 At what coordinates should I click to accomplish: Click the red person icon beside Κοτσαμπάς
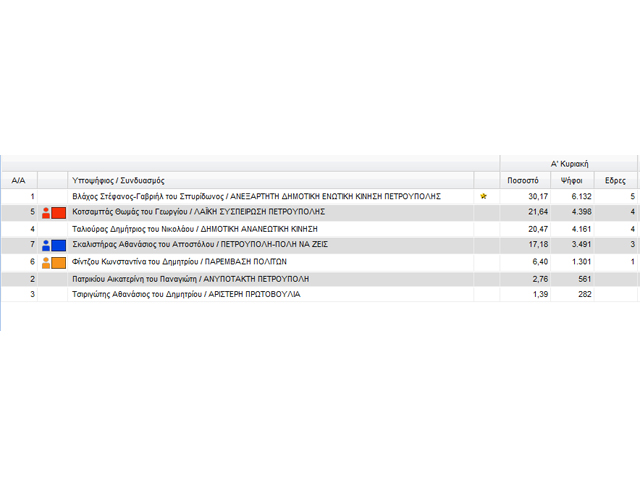[x=46, y=213]
